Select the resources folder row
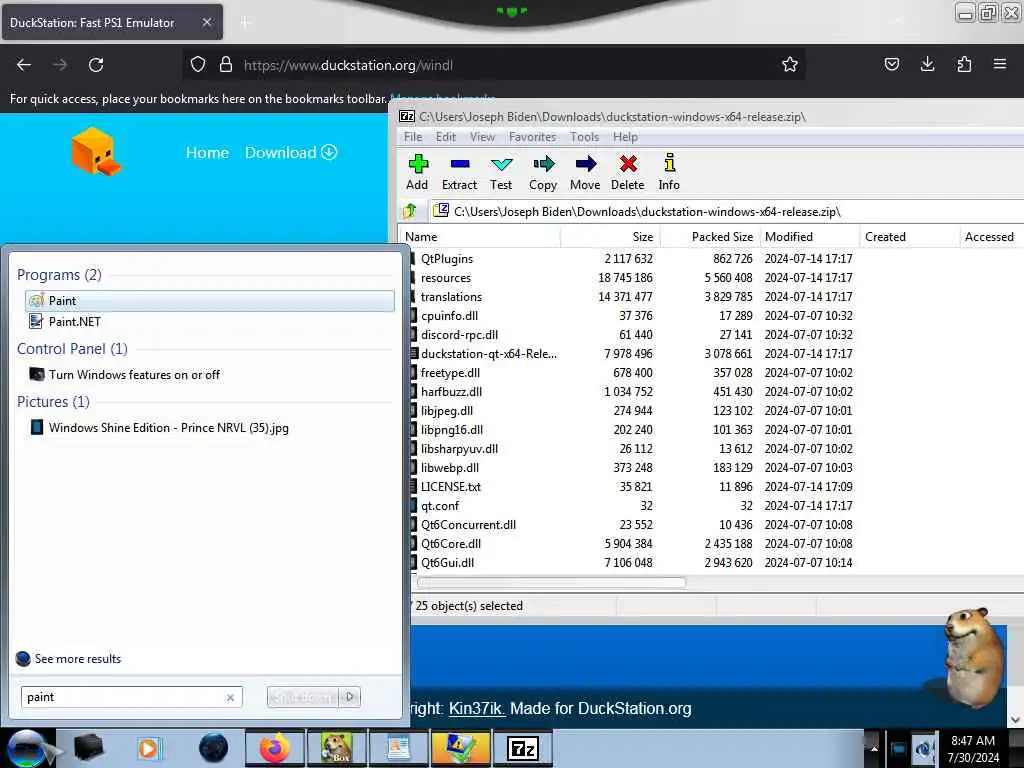Viewport: 1024px width, 768px height. pyautogui.click(x=445, y=278)
